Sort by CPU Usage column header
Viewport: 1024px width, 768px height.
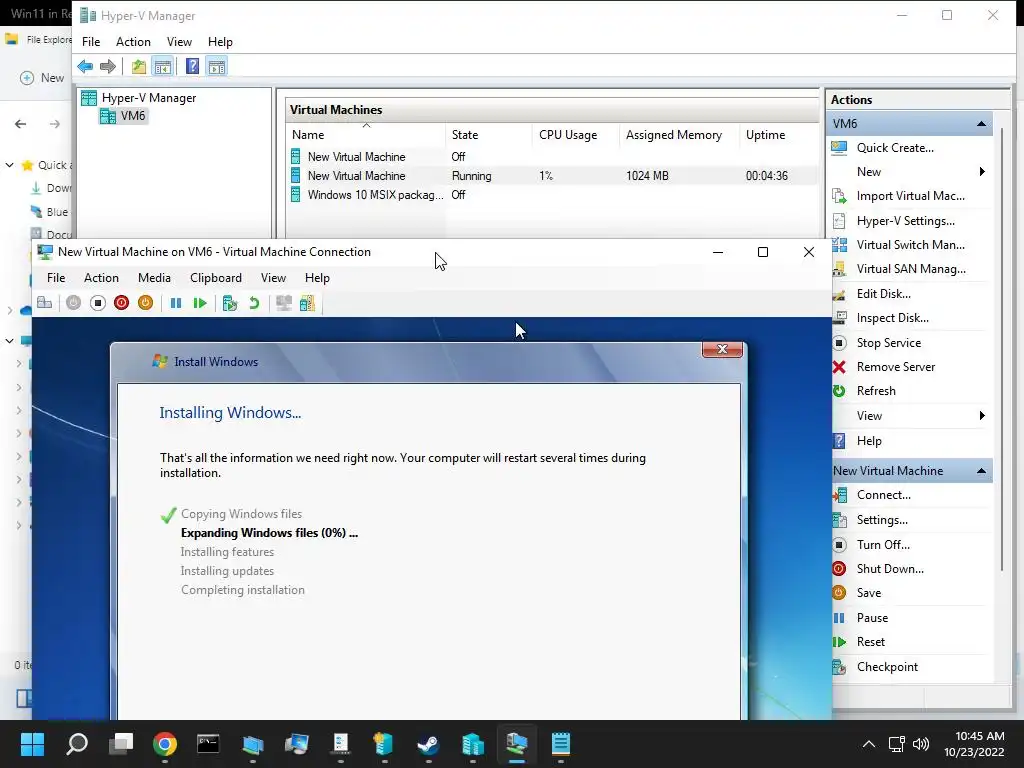click(x=575, y=135)
